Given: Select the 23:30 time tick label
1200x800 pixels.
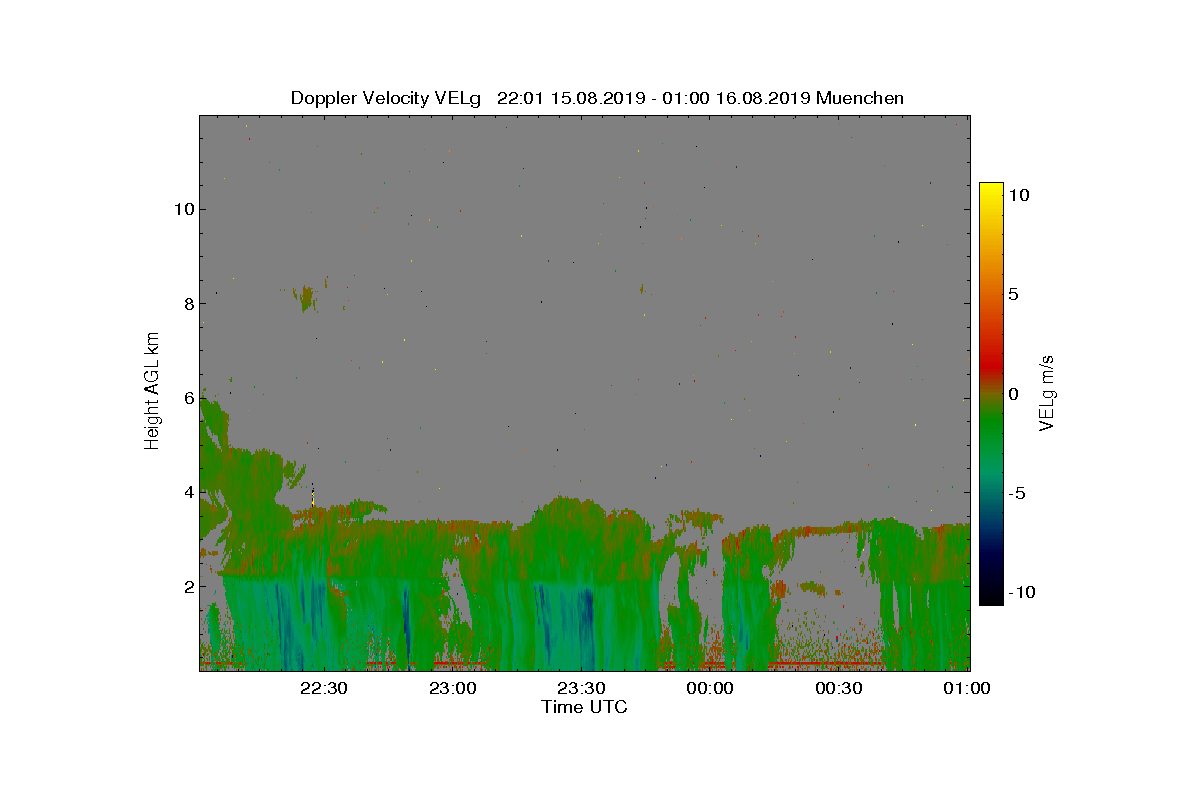Looking at the screenshot, I should click(x=581, y=688).
